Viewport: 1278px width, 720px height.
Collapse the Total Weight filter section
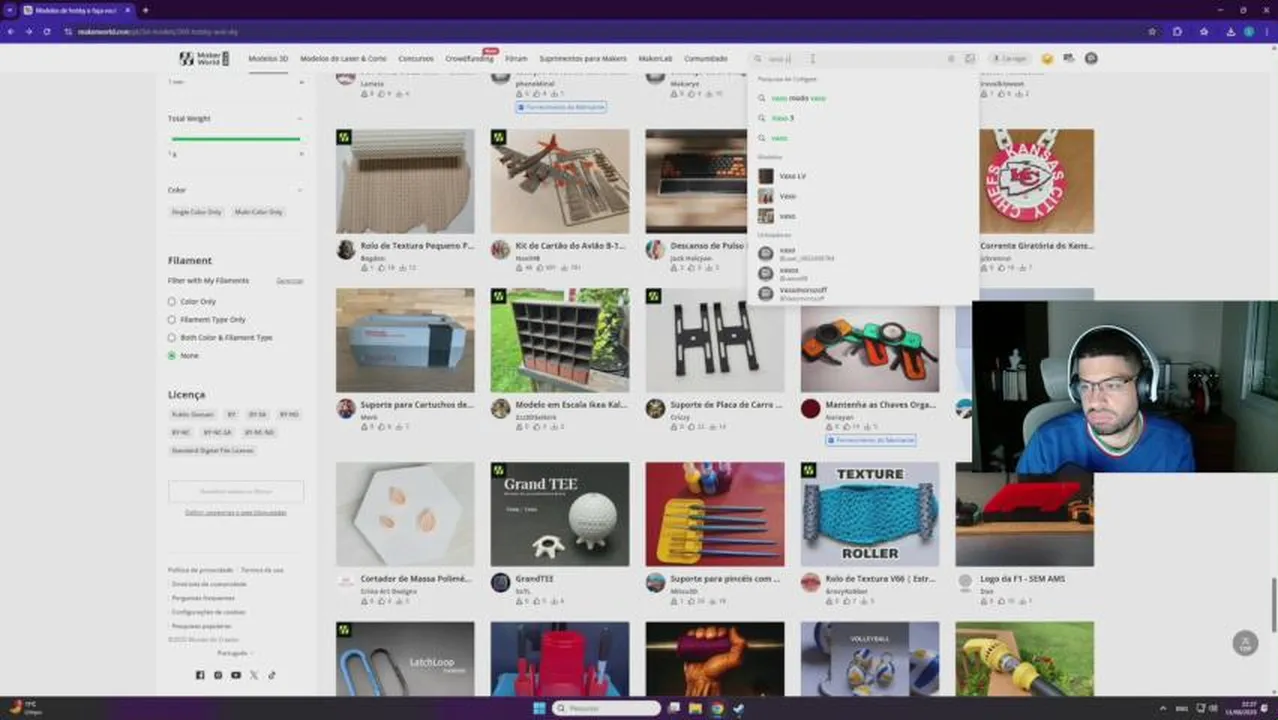[299, 119]
